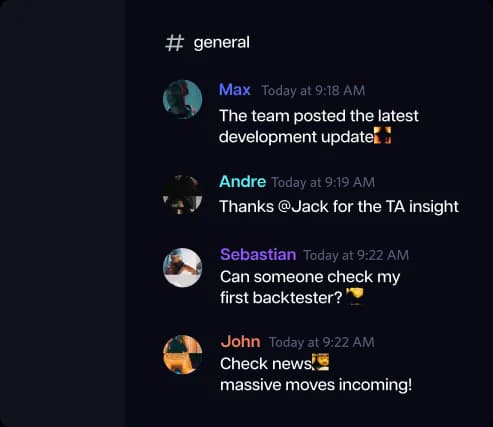493x427 pixels.
Task: Open the general channel name
Action: pyautogui.click(x=222, y=43)
